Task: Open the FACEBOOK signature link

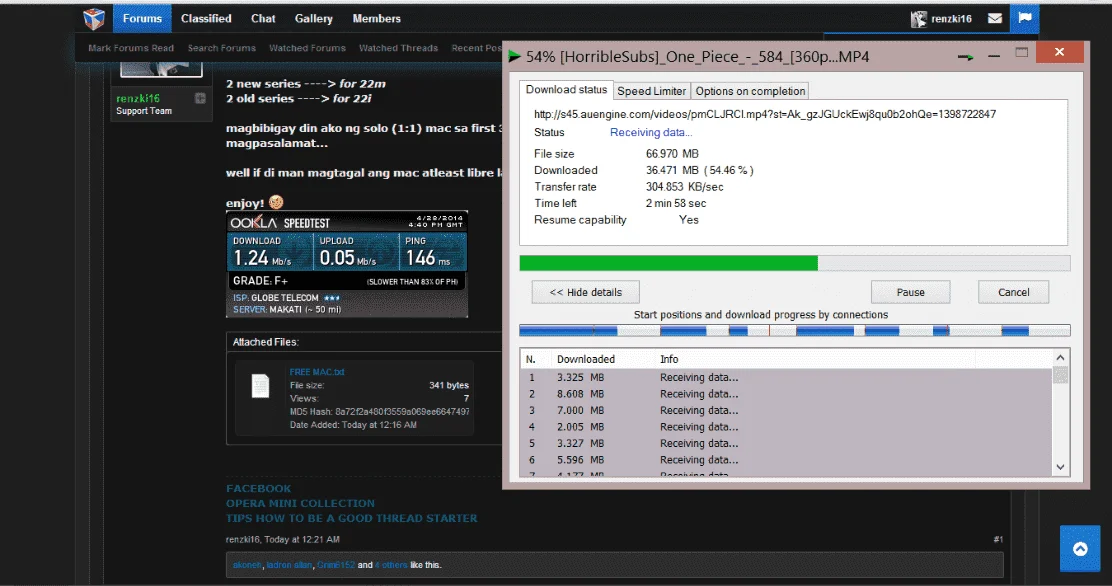Action: click(258, 488)
